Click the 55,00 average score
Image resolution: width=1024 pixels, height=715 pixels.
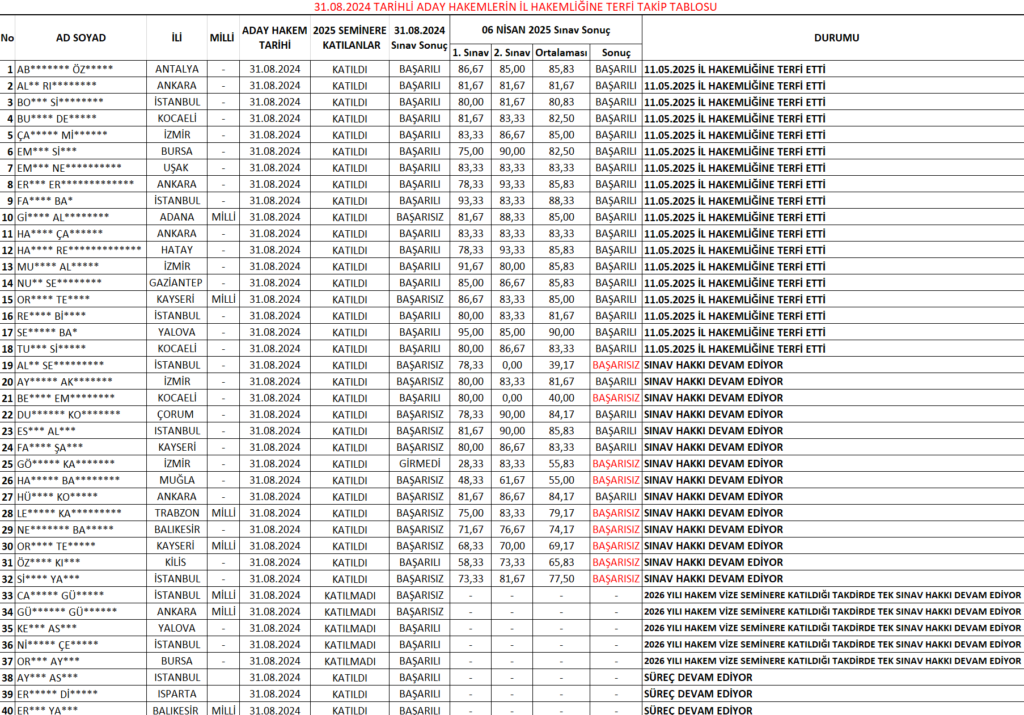(561, 480)
